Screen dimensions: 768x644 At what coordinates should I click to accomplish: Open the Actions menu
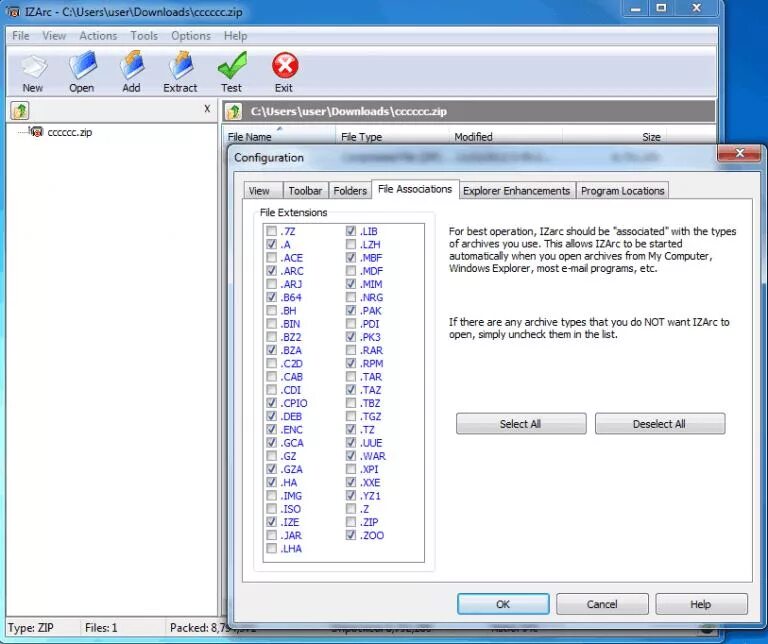(x=98, y=36)
